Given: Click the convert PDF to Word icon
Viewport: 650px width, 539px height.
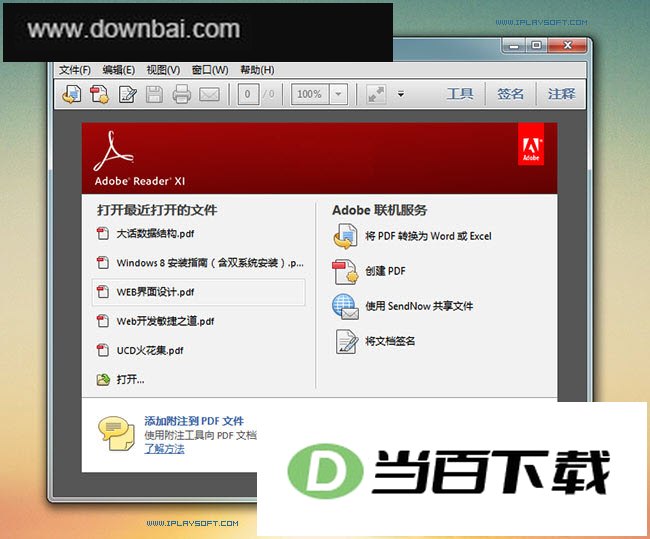Looking at the screenshot, I should point(345,236).
